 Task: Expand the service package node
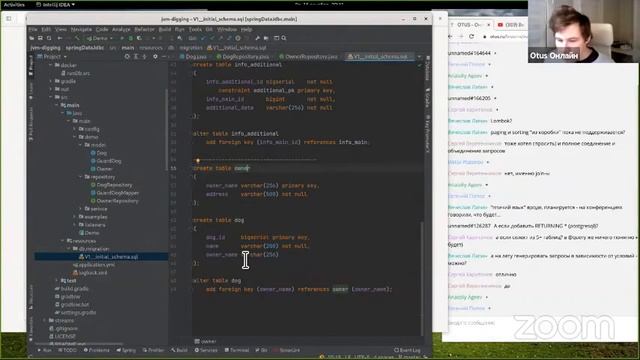click(80, 209)
